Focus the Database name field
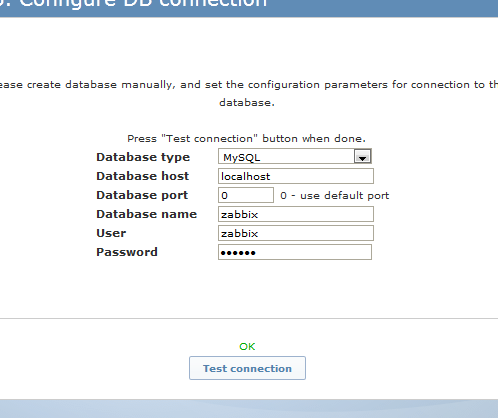Screen dimensions: 498x418 click(296, 214)
